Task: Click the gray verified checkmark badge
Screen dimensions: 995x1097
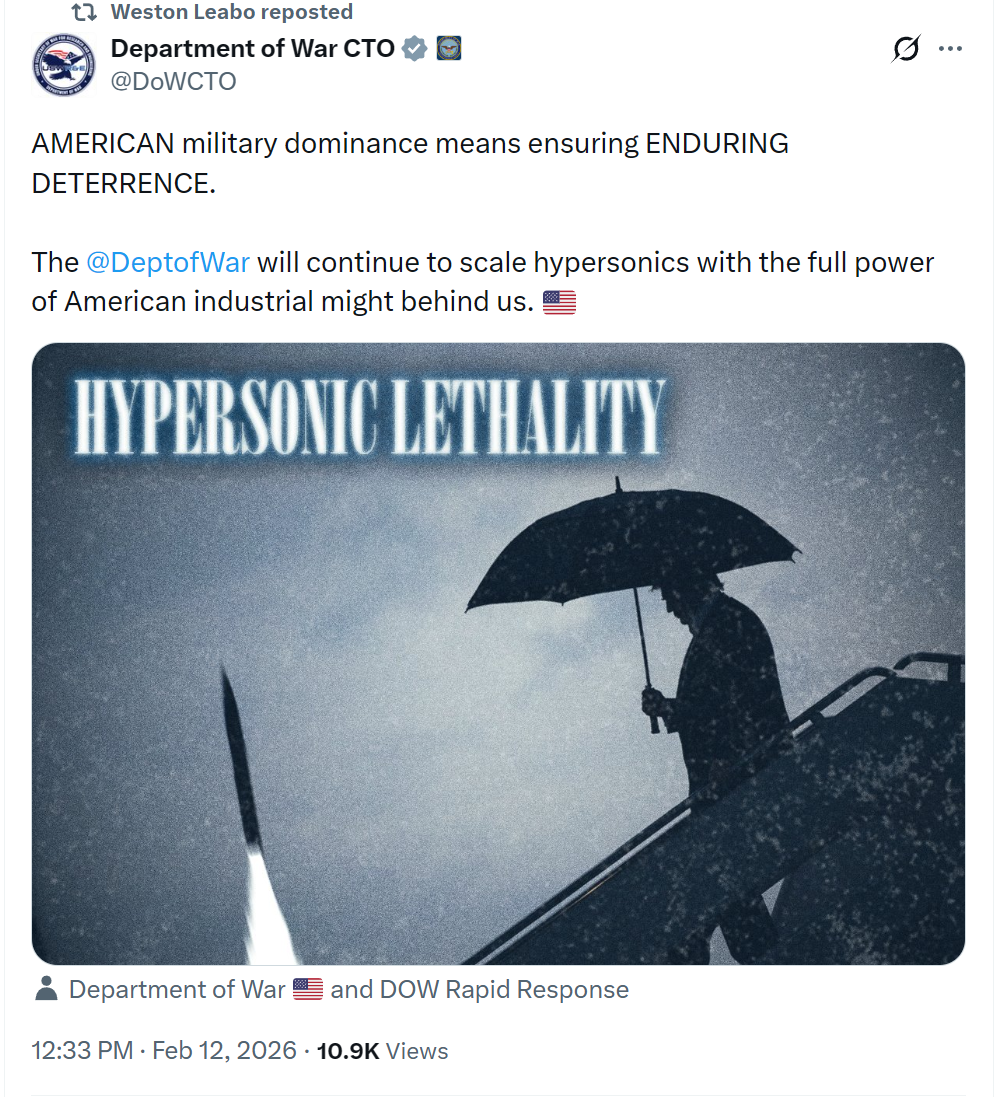Action: point(415,48)
